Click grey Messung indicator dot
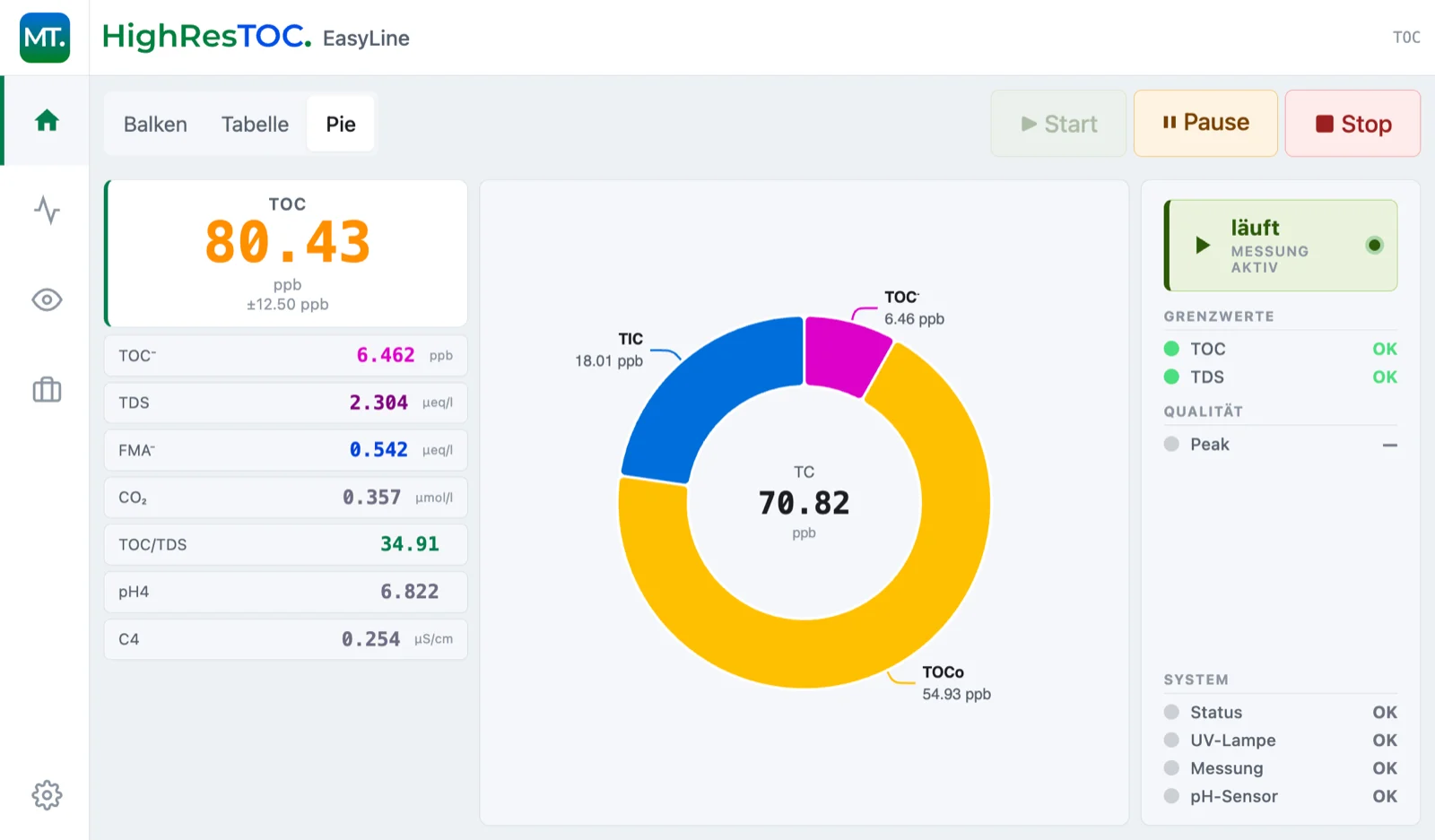Viewport: 1435px width, 840px height. 1171,767
